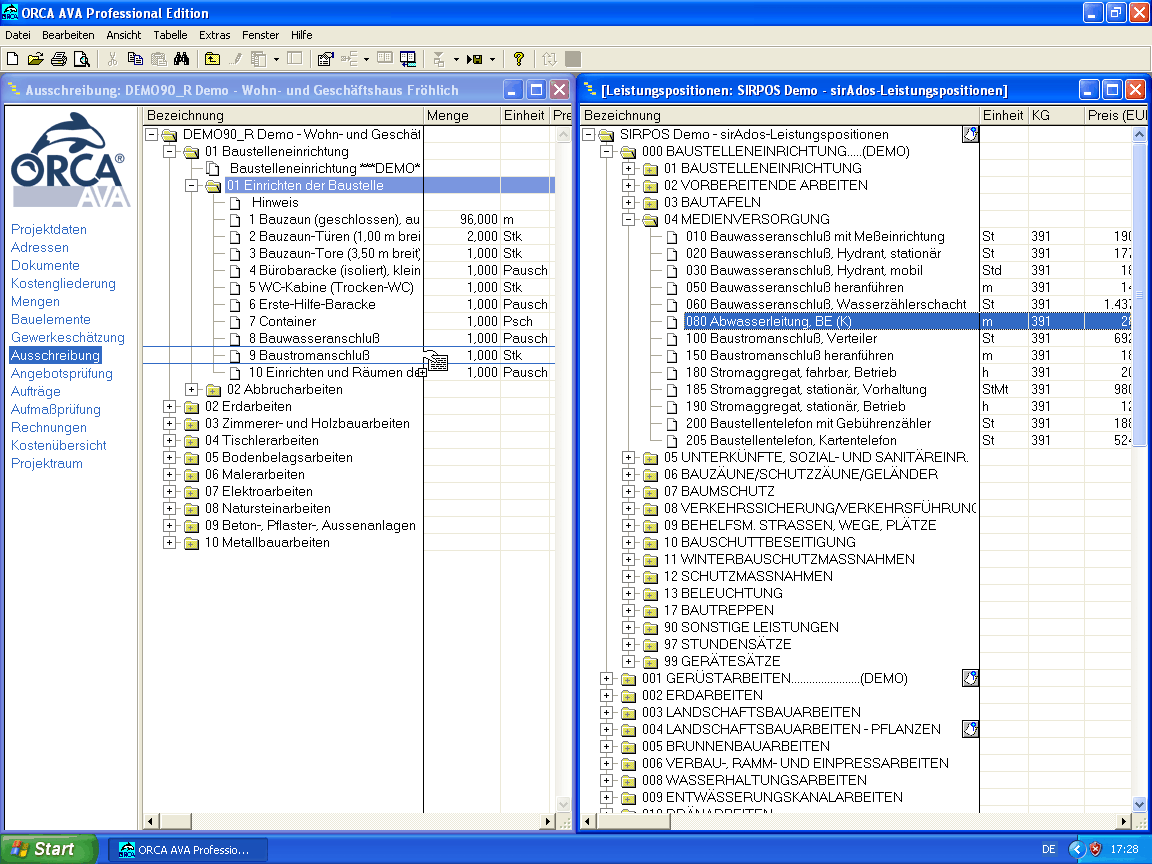Open the Projektraum sidebar link
The image size is (1152, 864).
46,464
